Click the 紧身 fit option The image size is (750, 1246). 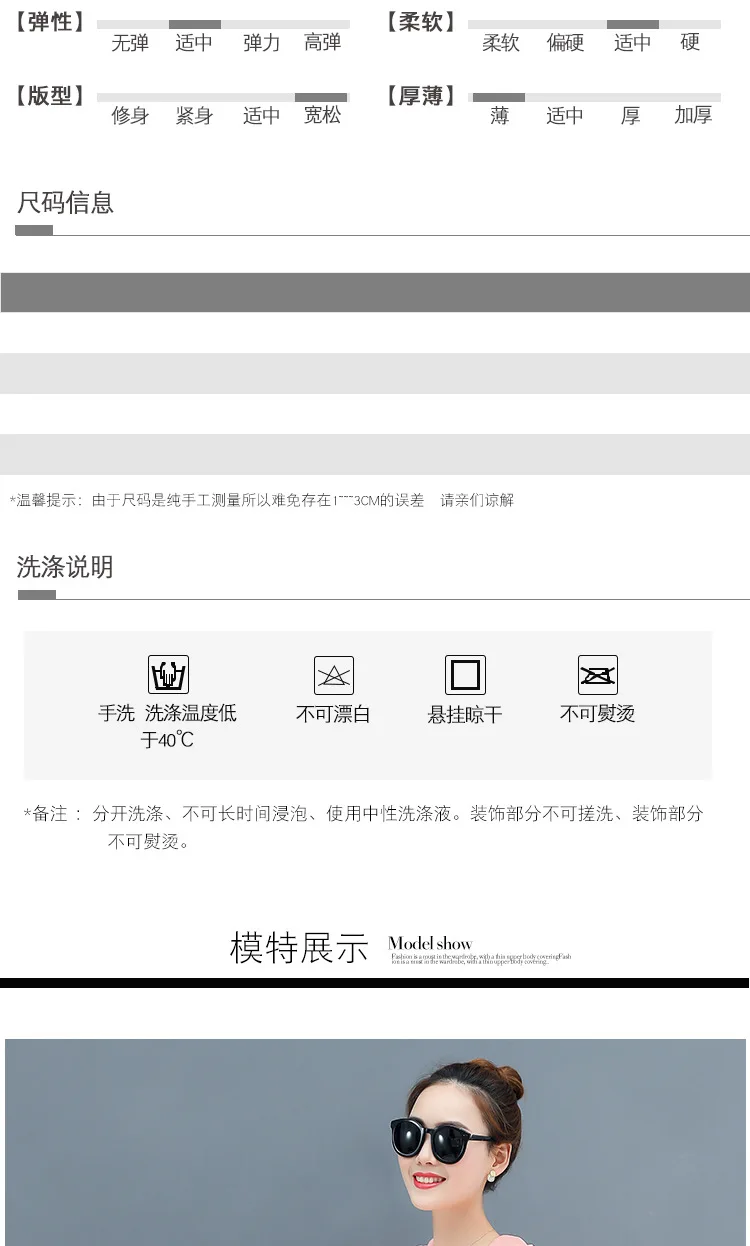pyautogui.click(x=194, y=116)
